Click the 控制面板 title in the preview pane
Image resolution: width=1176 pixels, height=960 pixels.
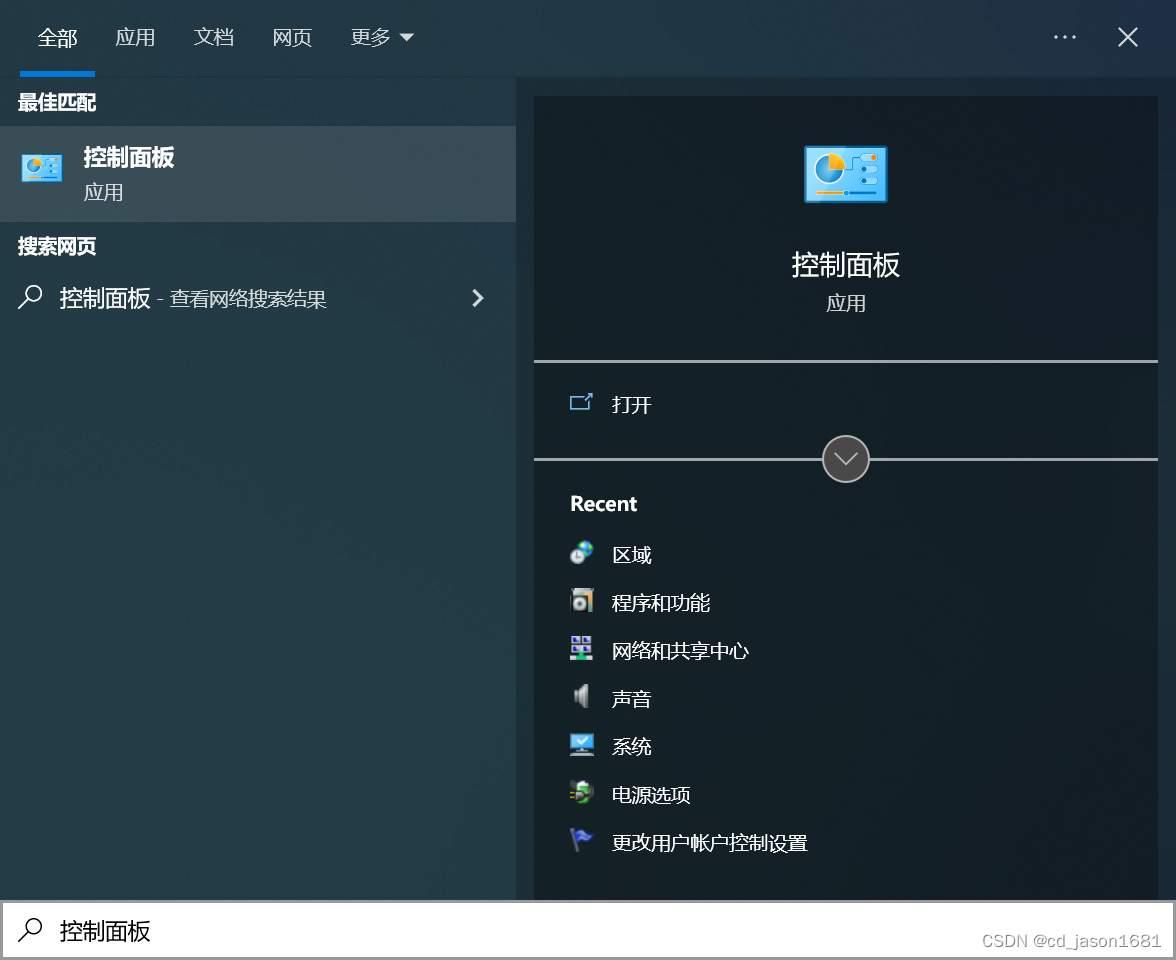(845, 265)
